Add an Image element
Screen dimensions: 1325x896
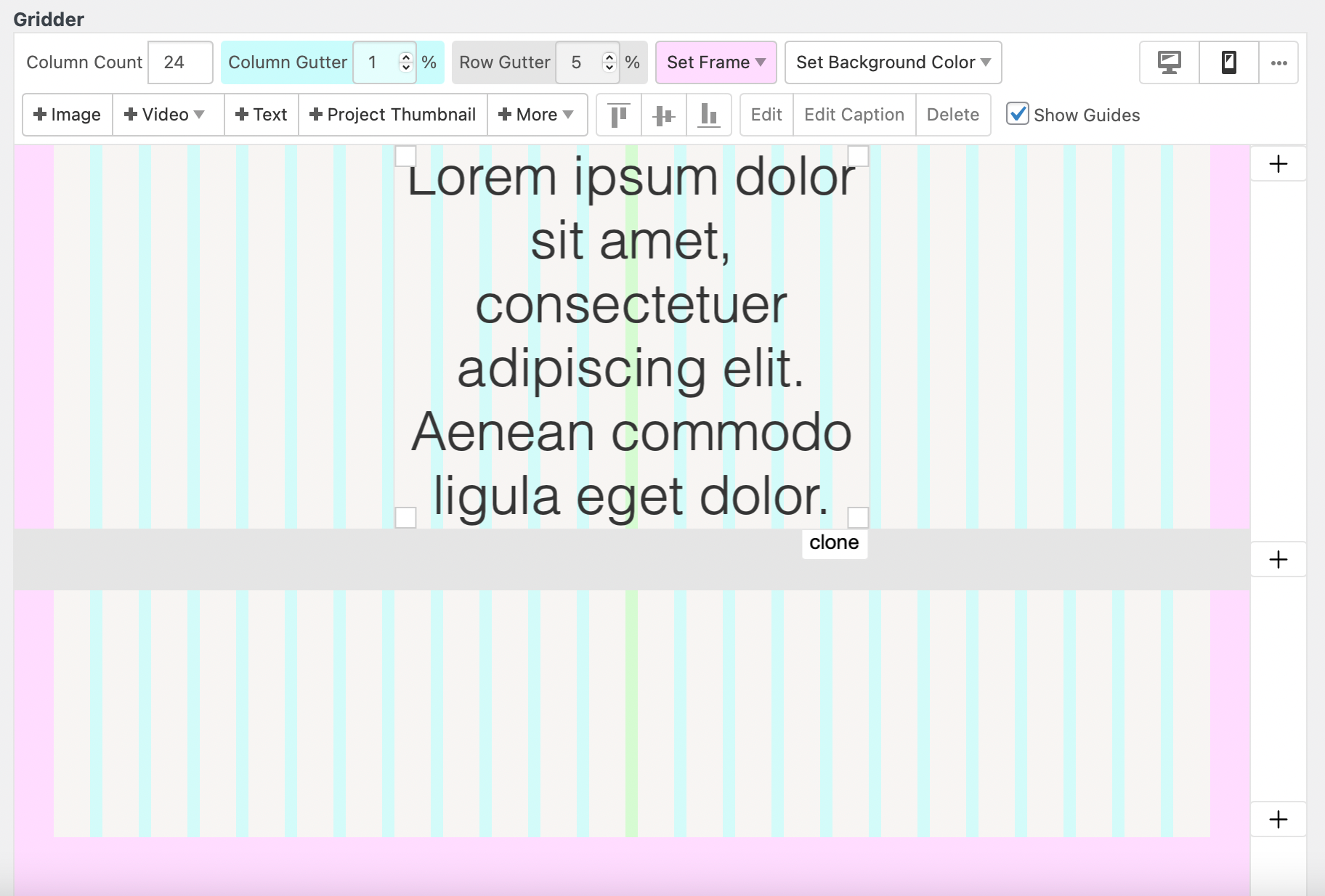point(68,115)
